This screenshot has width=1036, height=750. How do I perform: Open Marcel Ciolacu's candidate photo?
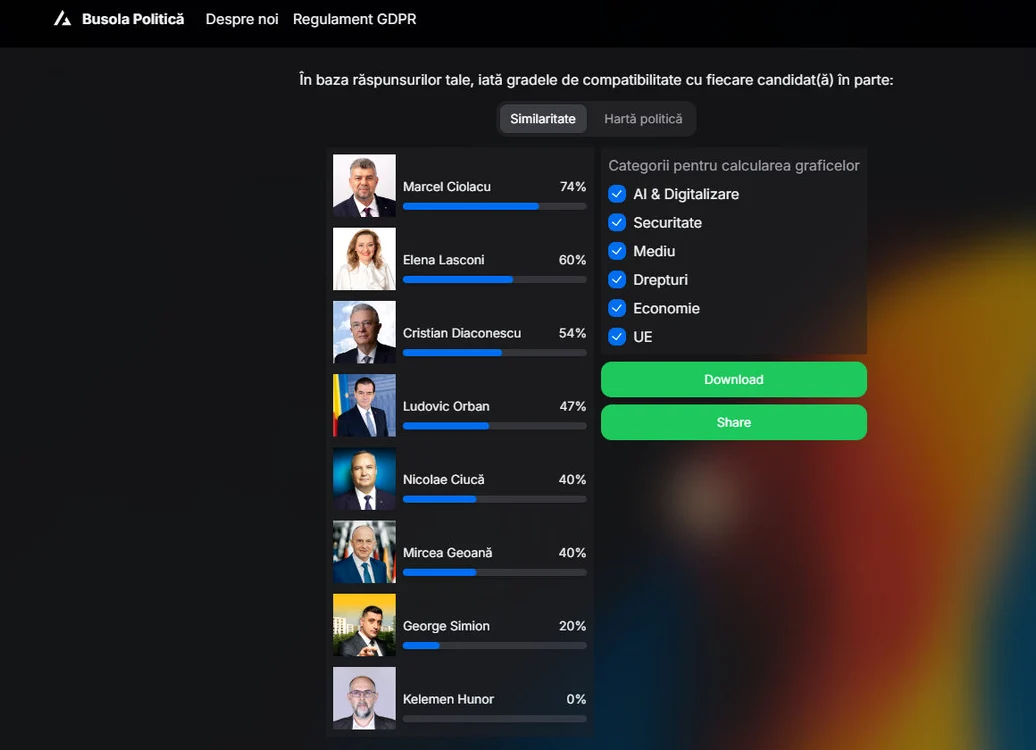click(364, 186)
